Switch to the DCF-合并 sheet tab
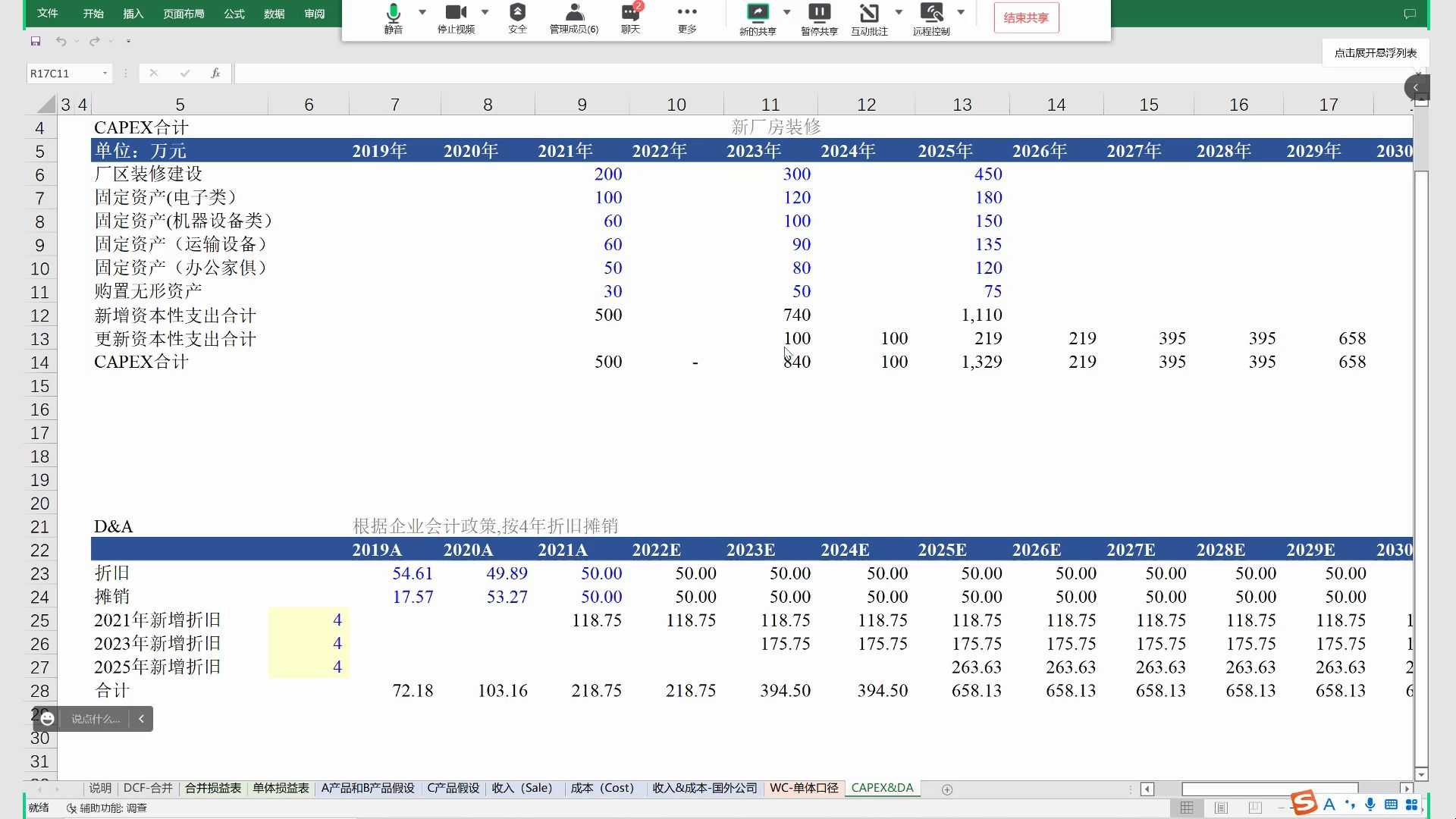 [148, 788]
